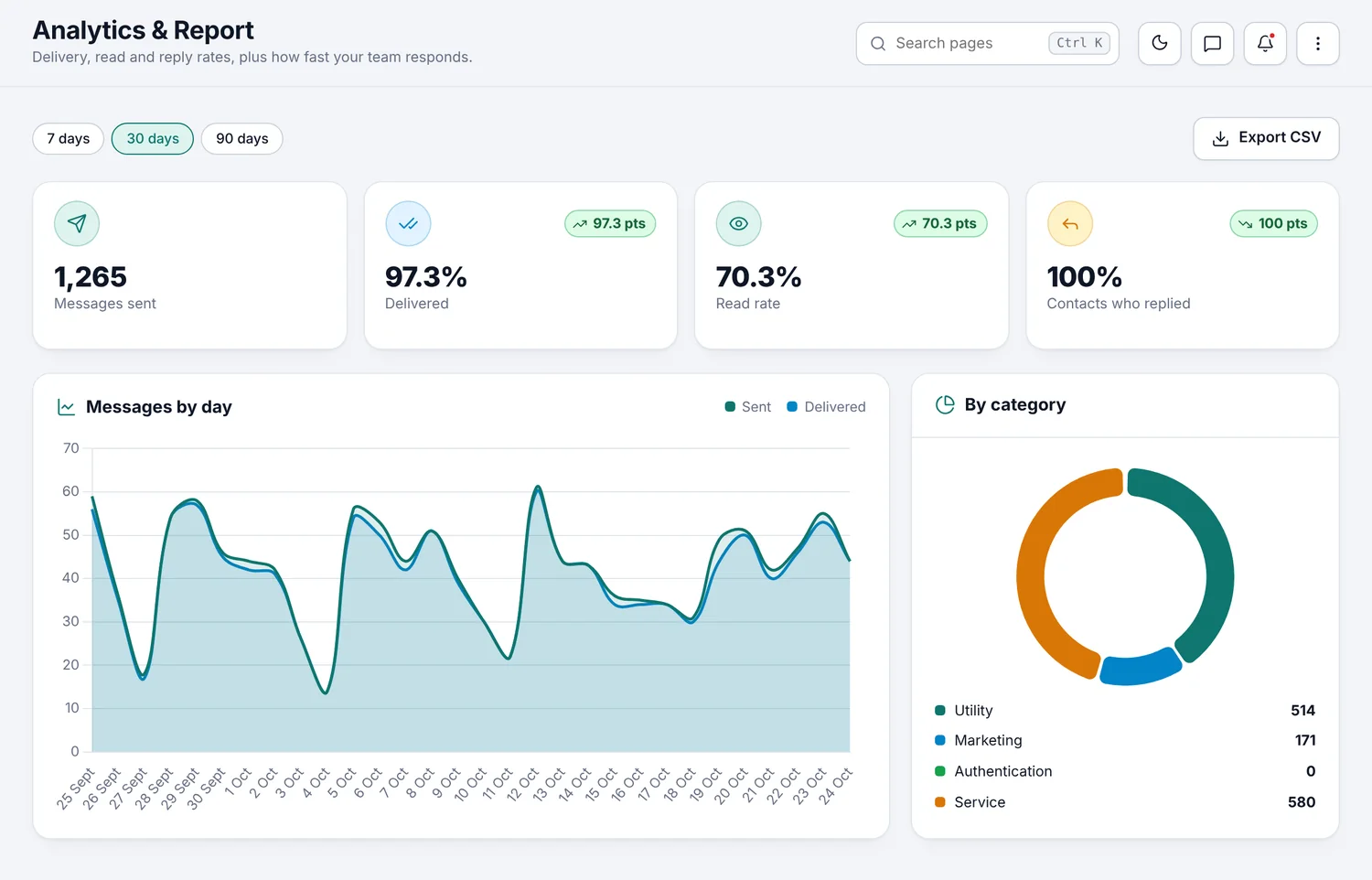Click the 70.3% Read rate value

point(759,276)
